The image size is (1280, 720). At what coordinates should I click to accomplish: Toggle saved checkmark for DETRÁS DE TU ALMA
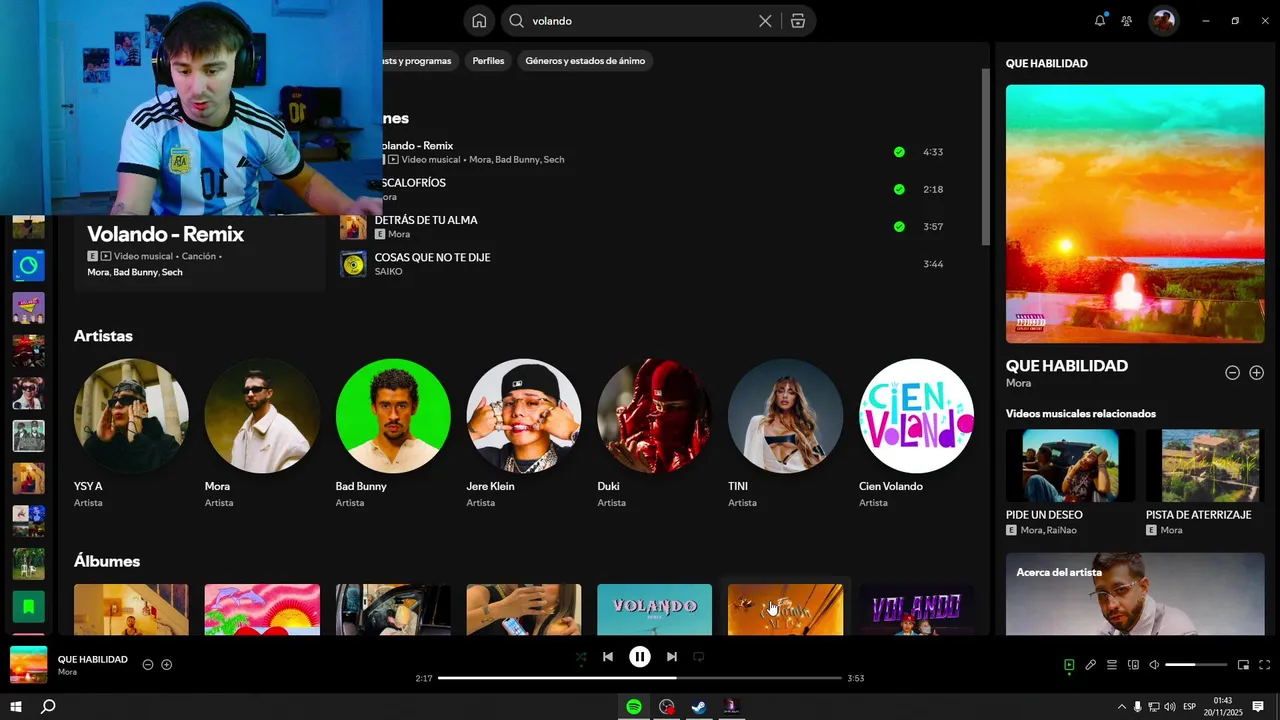pos(899,227)
